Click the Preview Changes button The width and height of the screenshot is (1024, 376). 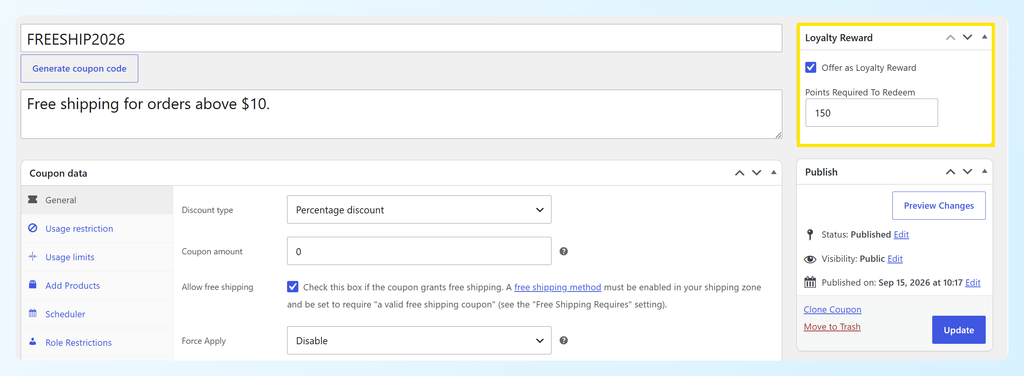coord(938,206)
